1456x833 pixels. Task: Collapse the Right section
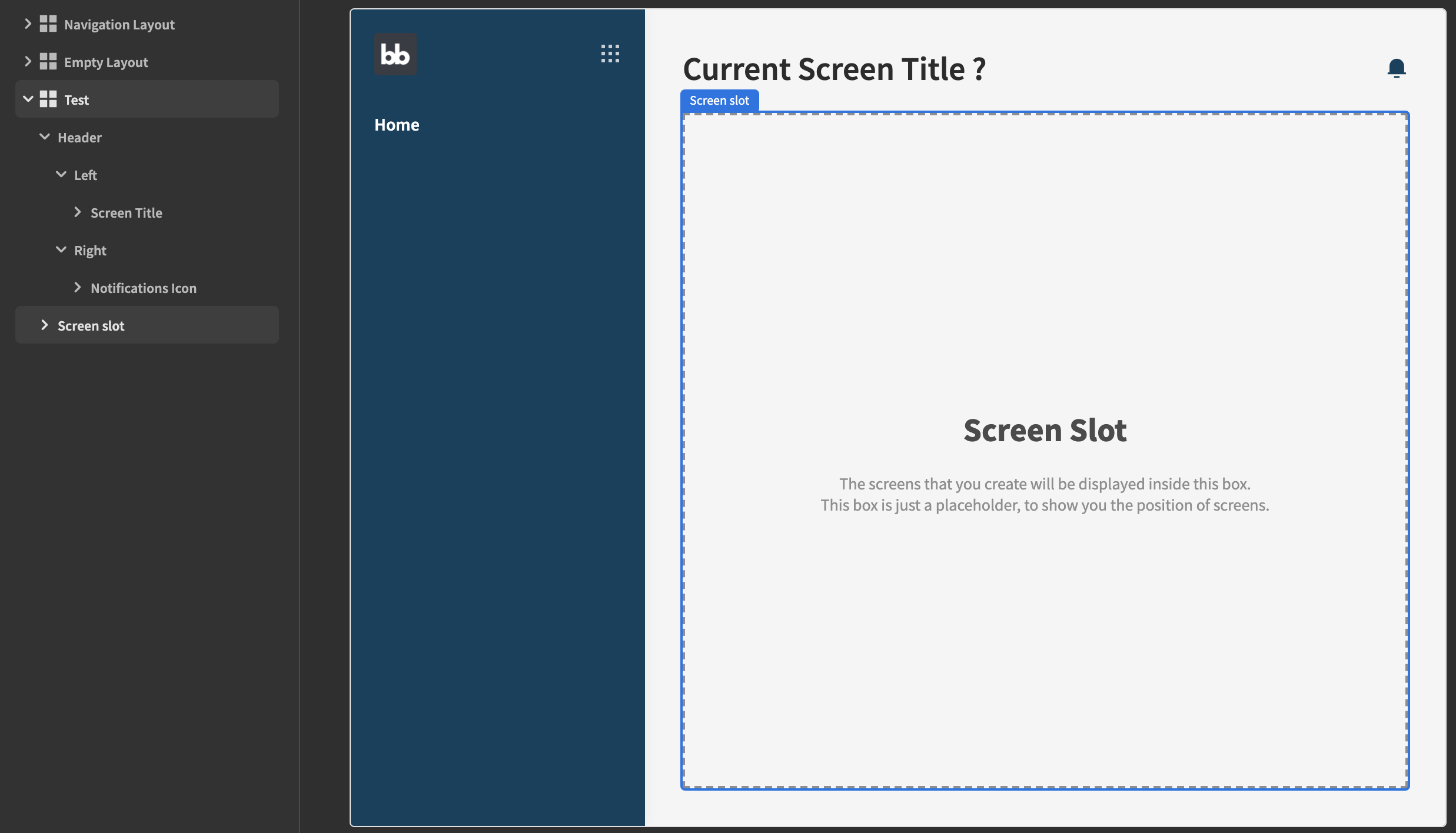(61, 249)
